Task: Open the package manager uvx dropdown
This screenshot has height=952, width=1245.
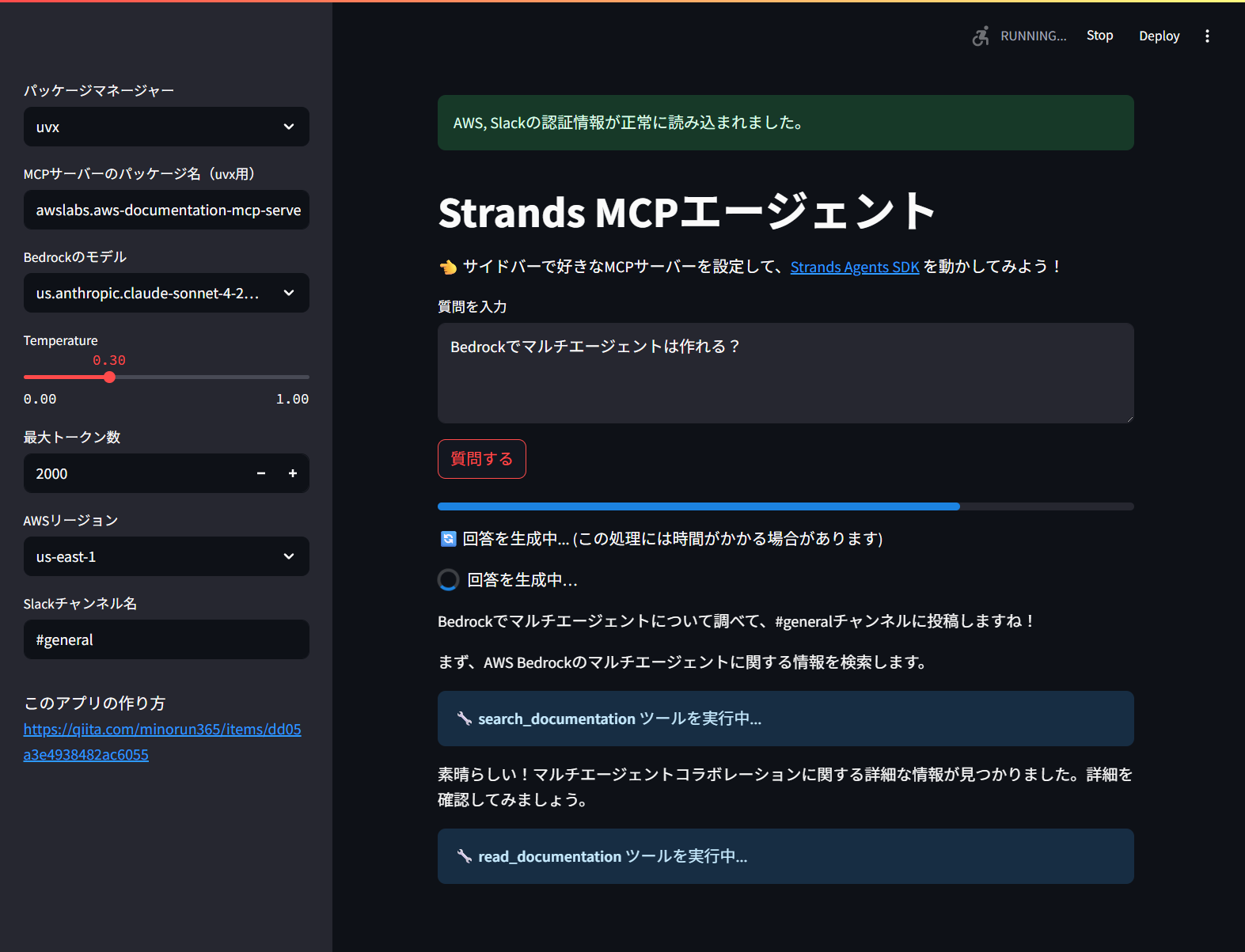Action: [166, 127]
